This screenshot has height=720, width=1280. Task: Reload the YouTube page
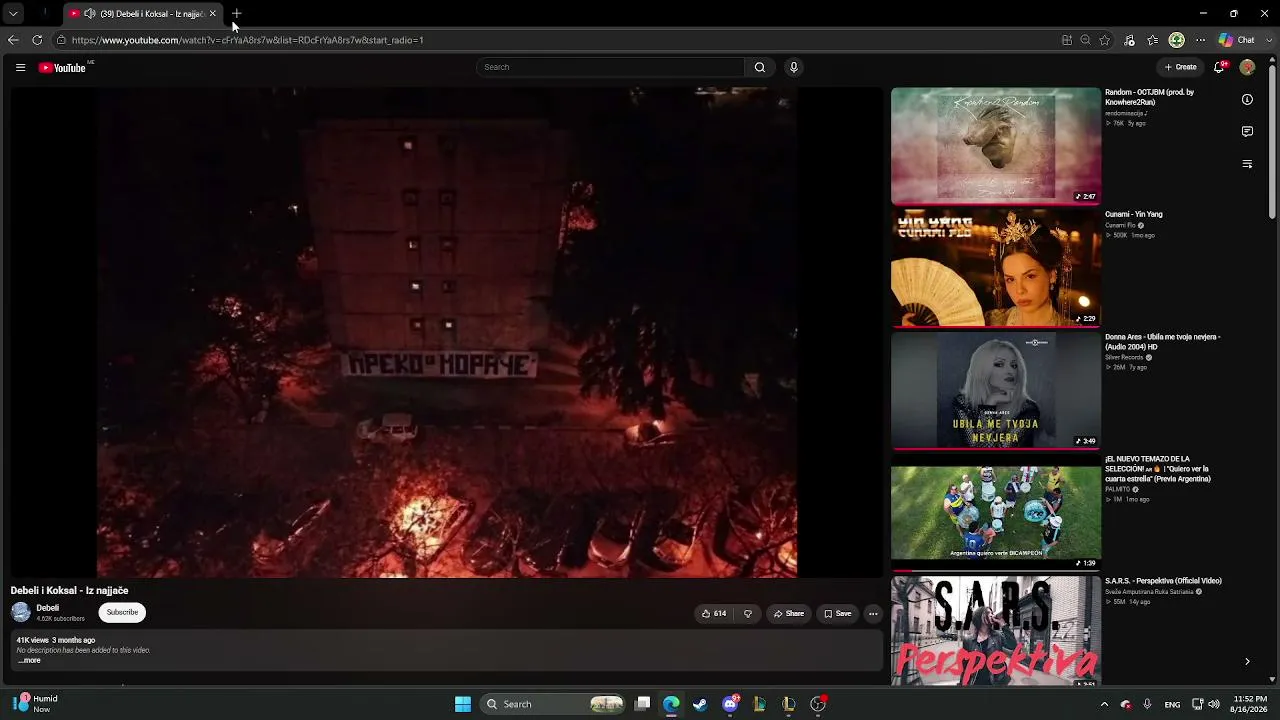point(37,40)
